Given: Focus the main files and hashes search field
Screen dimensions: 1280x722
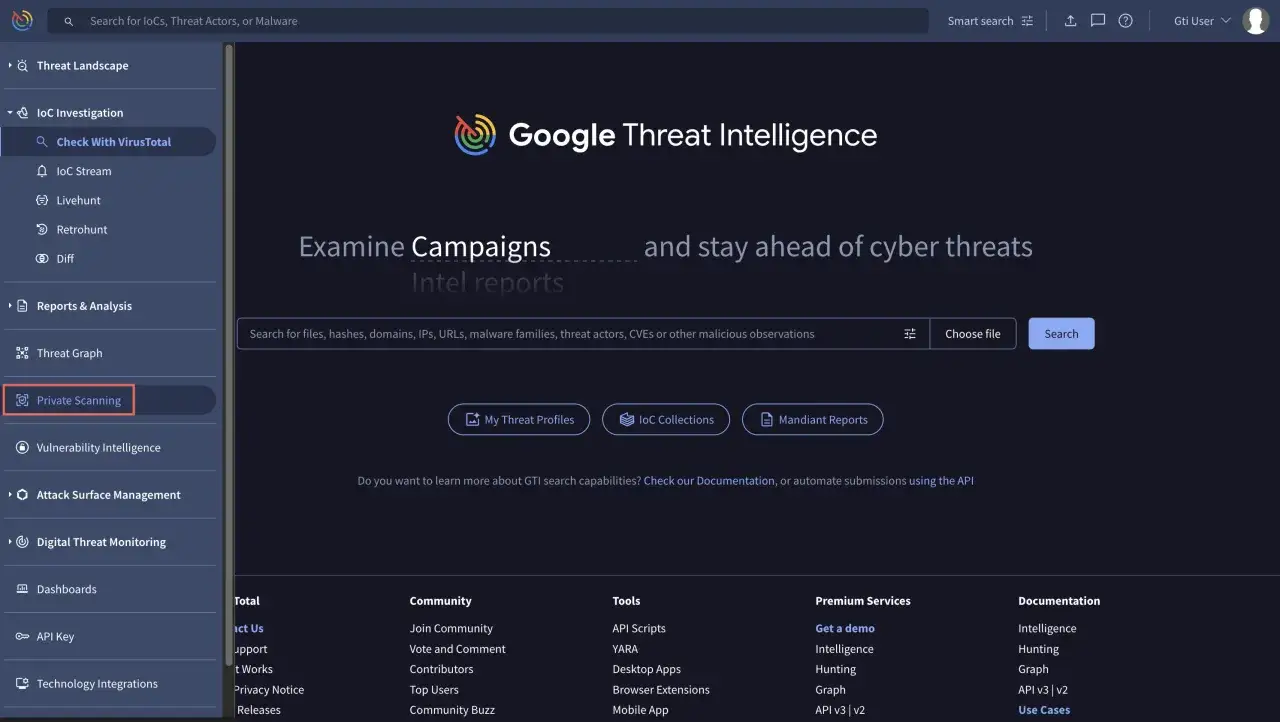Looking at the screenshot, I should pyautogui.click(x=583, y=334).
